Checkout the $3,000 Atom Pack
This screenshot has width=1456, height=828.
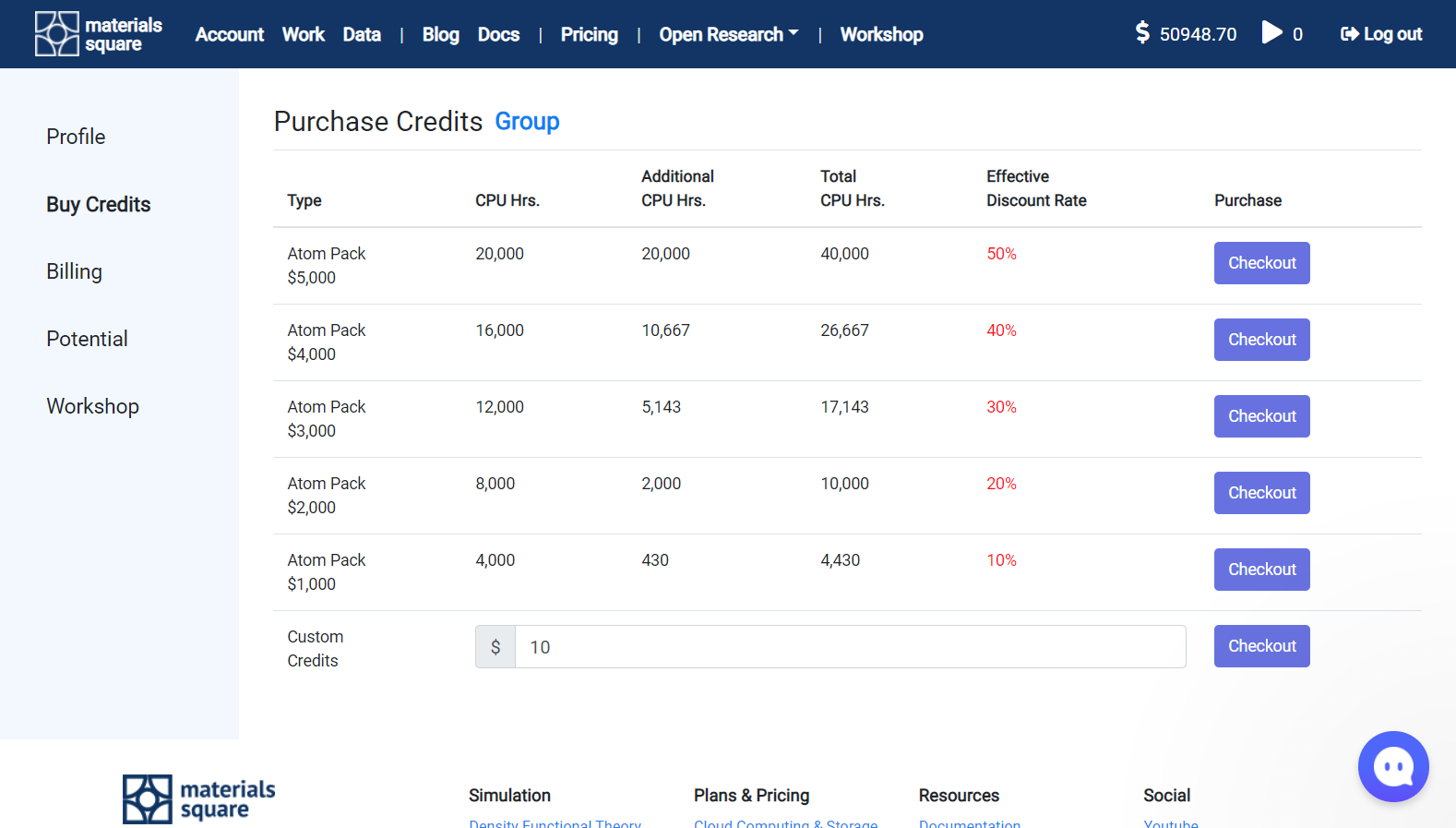tap(1261, 416)
